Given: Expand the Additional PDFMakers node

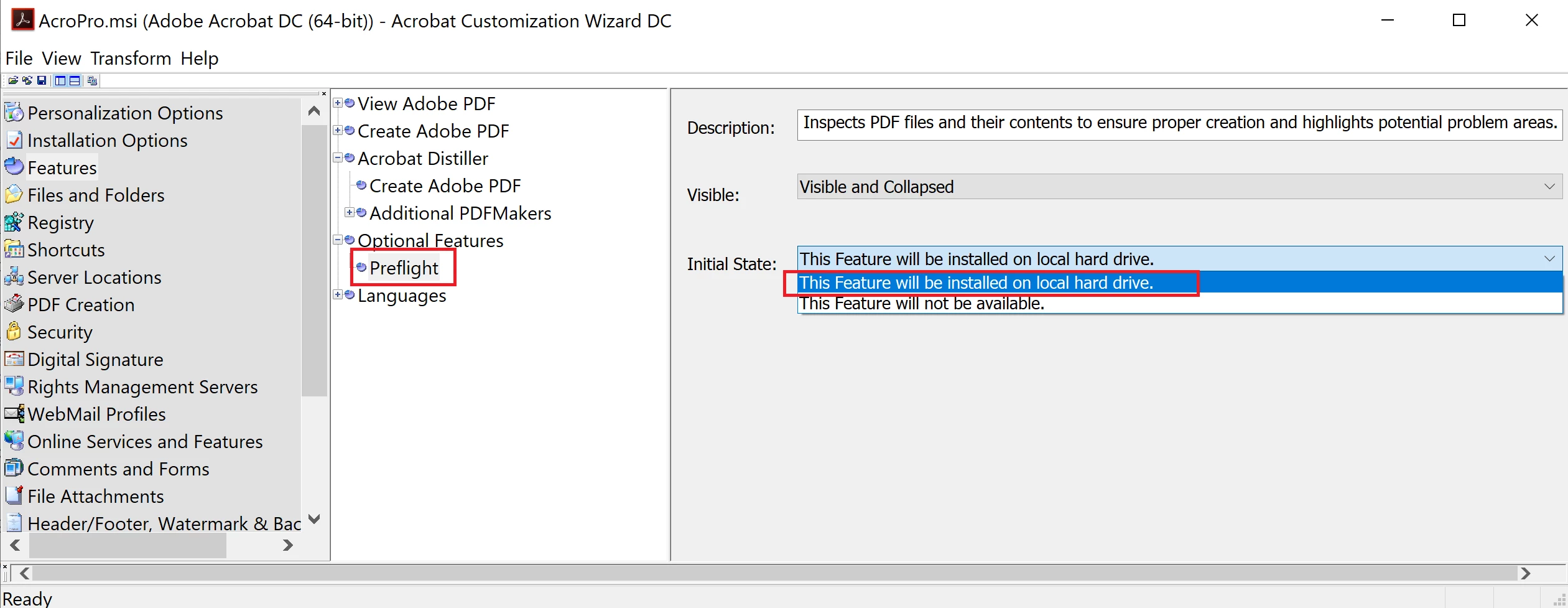Looking at the screenshot, I should [x=350, y=212].
